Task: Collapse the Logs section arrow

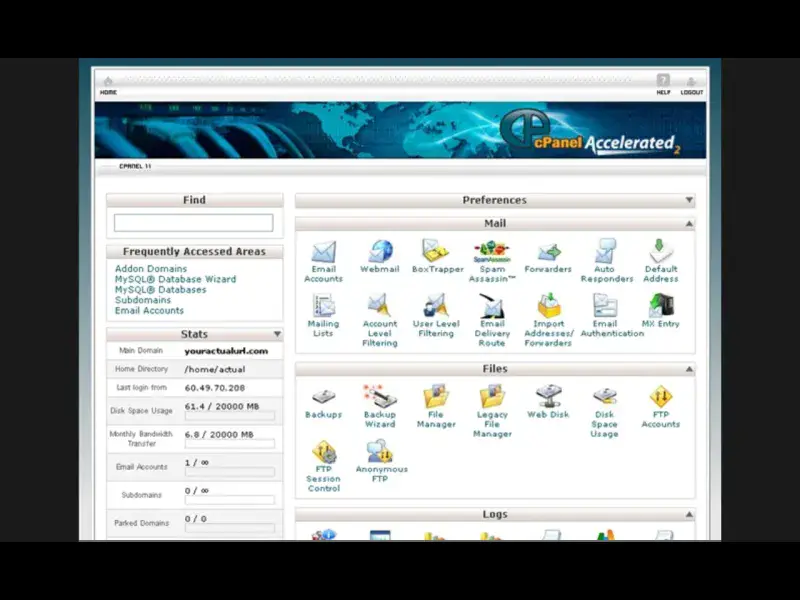Action: click(x=689, y=514)
